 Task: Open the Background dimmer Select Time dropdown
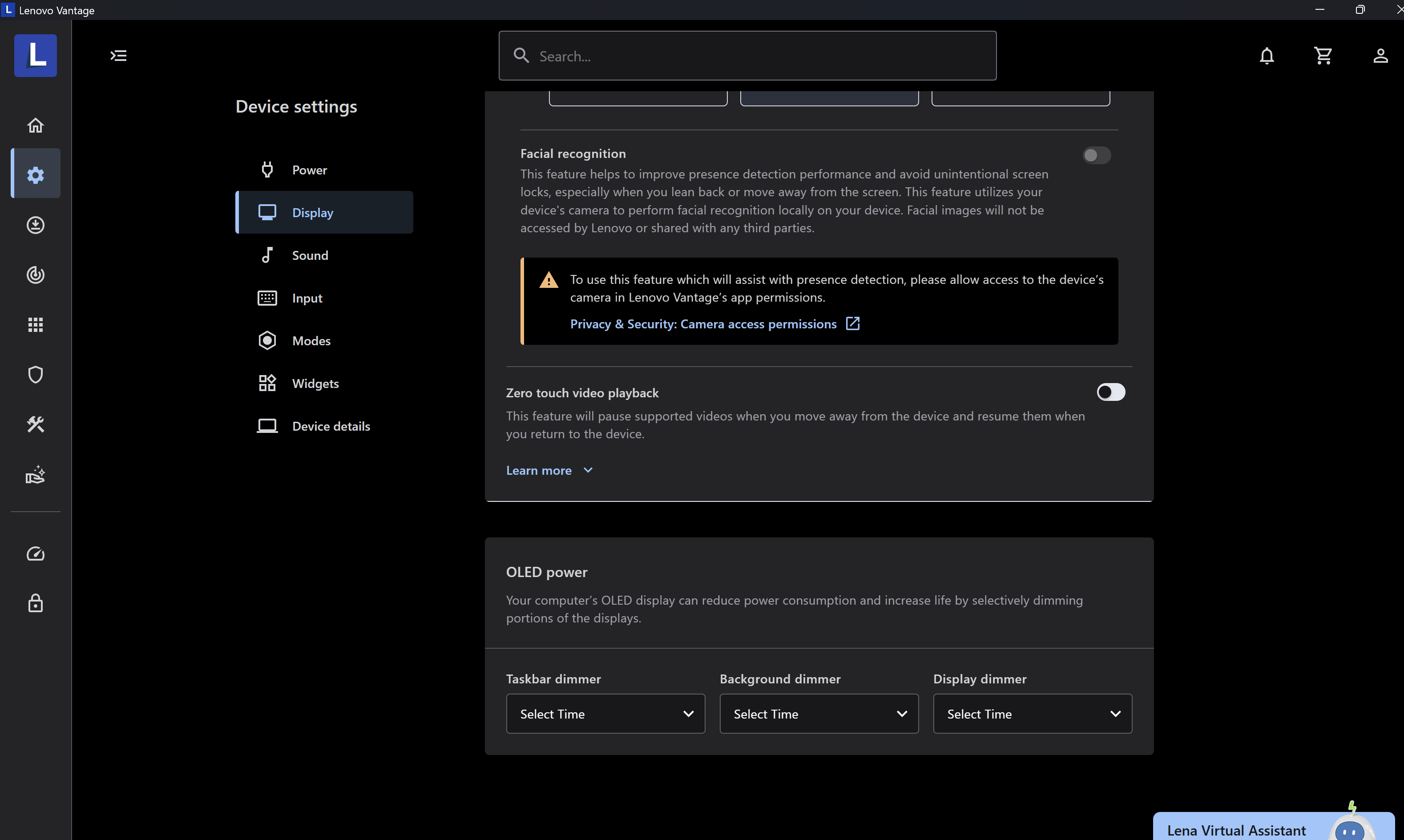(x=818, y=714)
